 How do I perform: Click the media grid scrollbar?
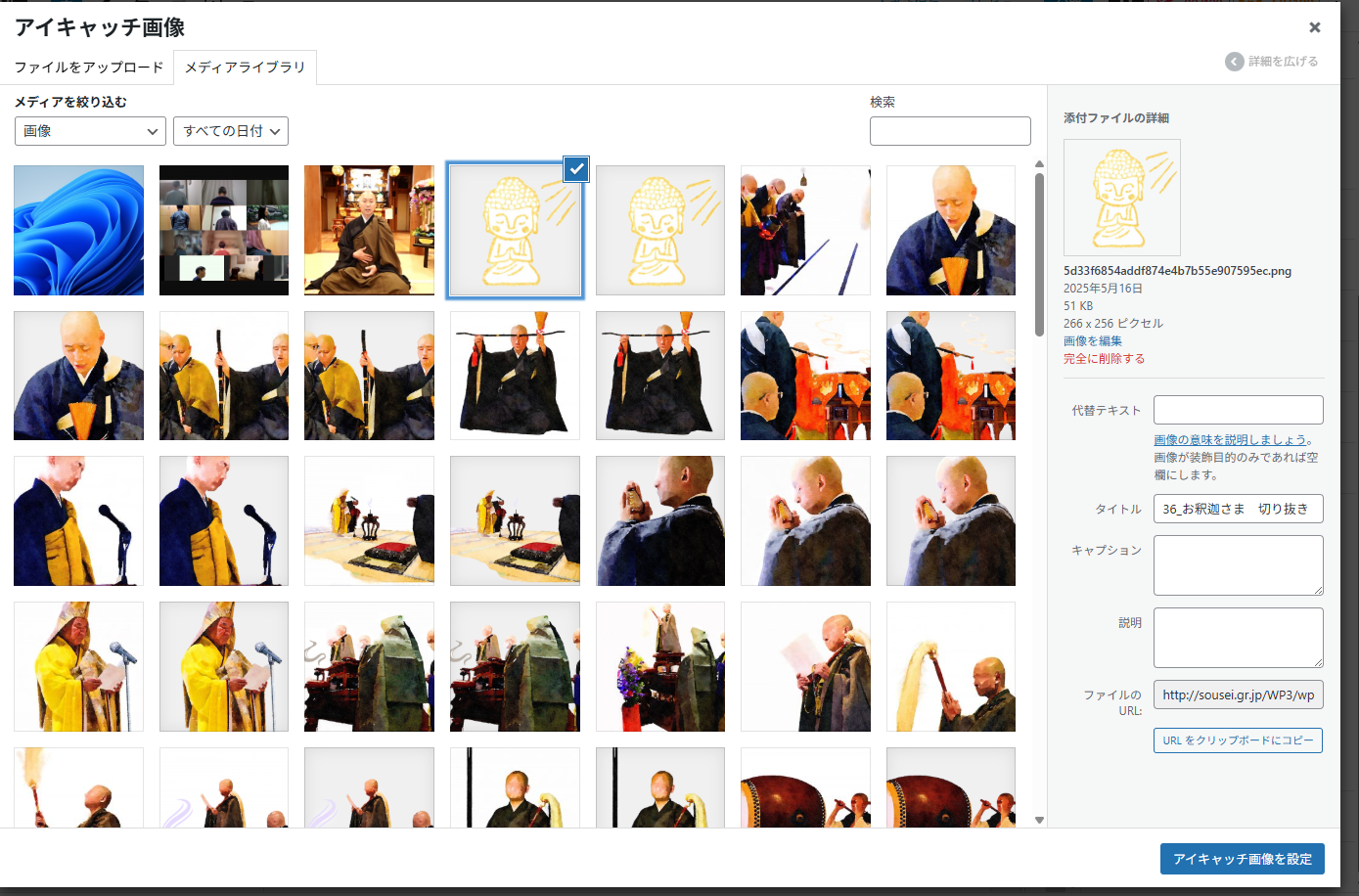[x=1039, y=254]
